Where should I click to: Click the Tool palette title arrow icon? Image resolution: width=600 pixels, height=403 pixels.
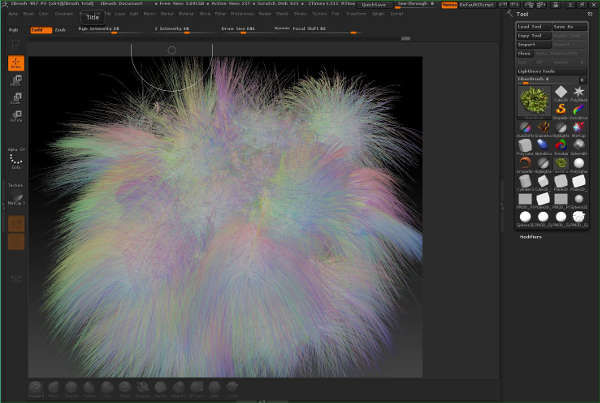point(510,14)
